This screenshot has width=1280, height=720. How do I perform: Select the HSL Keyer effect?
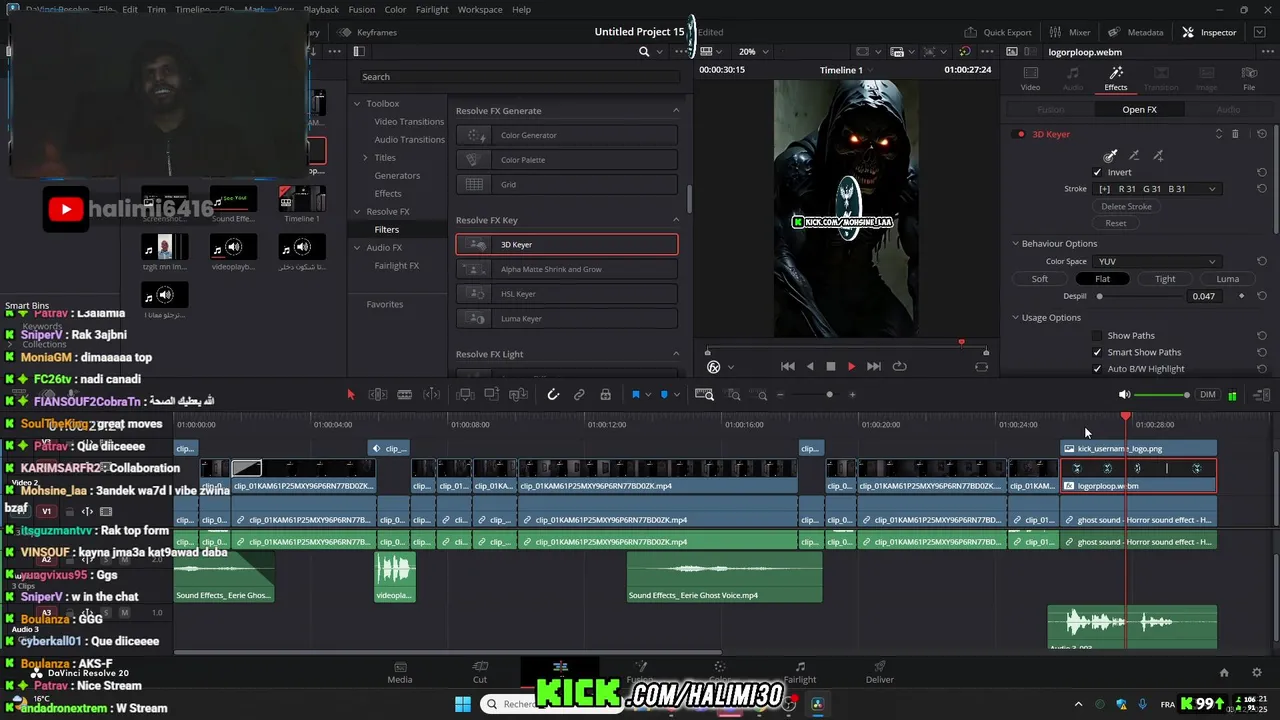tap(567, 294)
